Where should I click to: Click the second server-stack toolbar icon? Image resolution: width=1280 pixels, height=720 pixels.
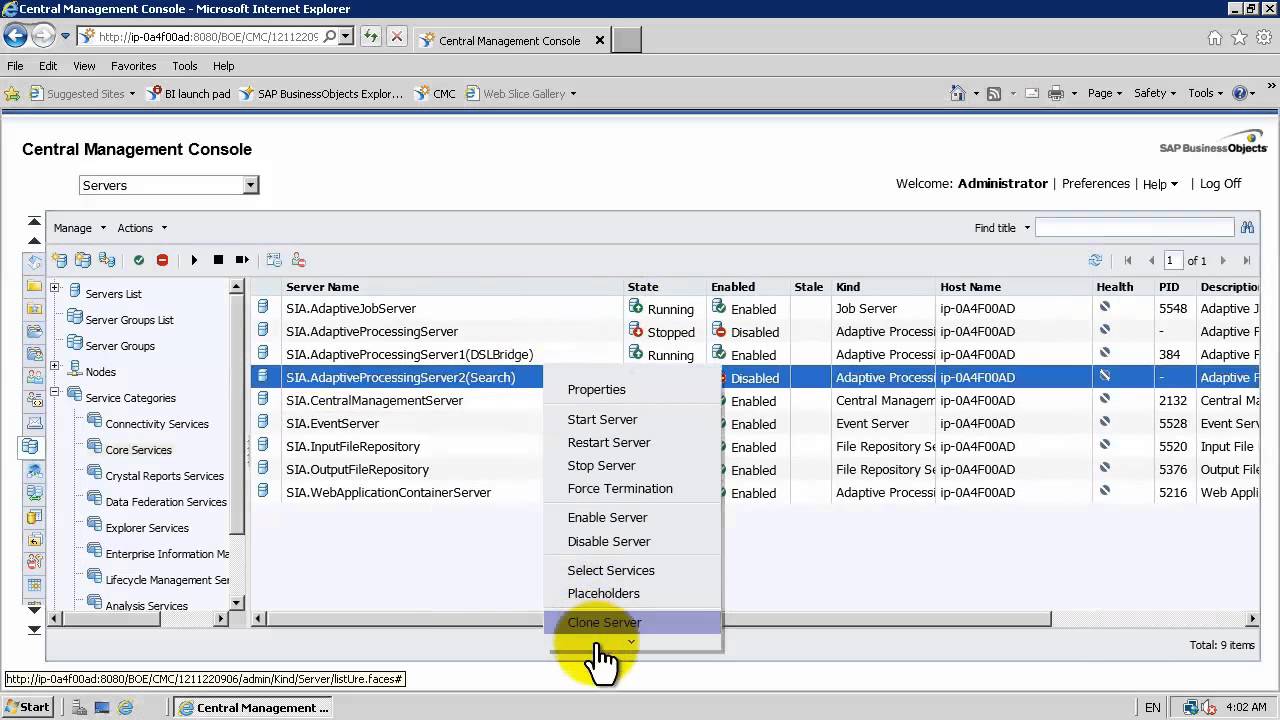[x=83, y=260]
